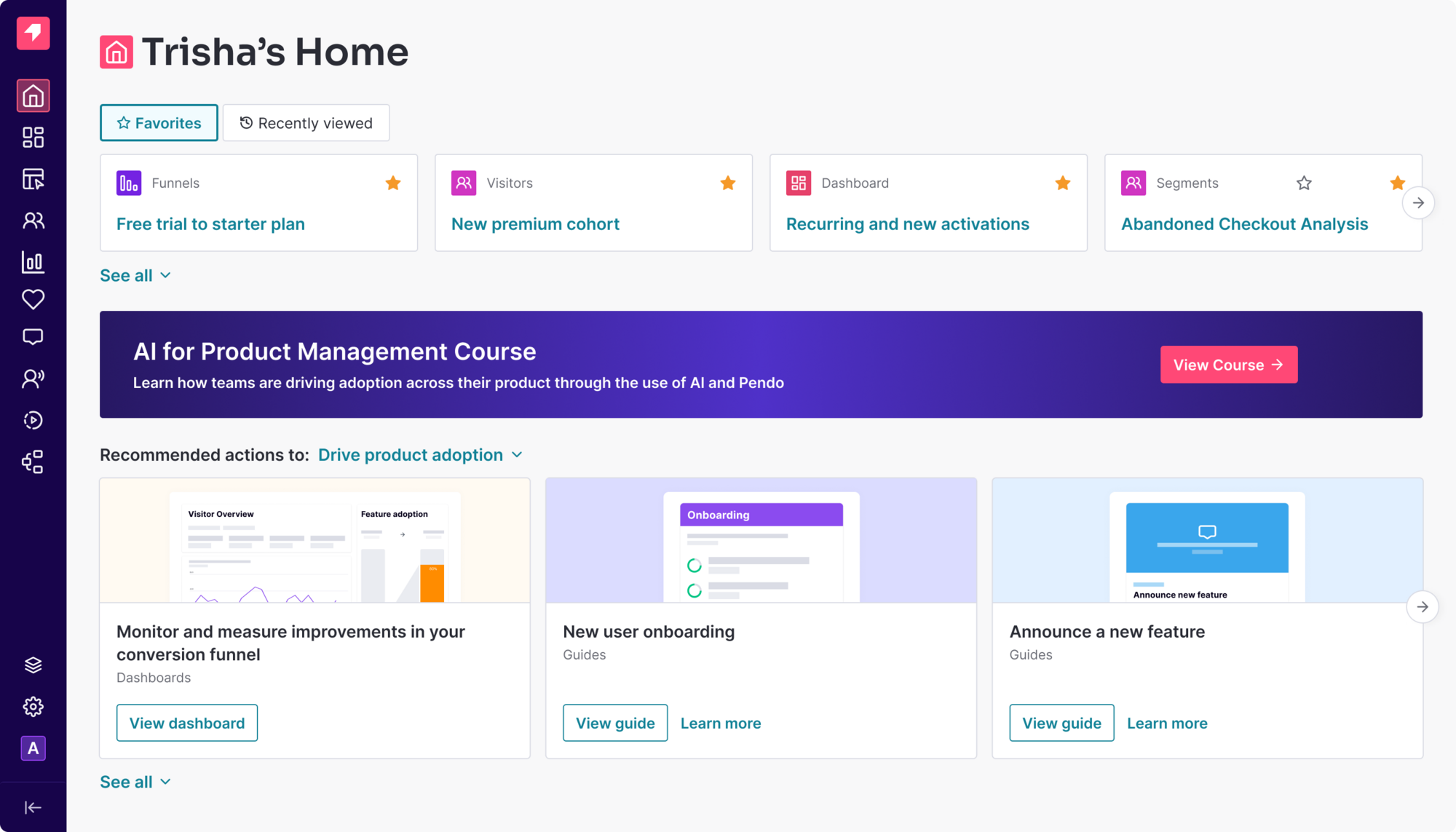1456x832 pixels.
Task: Select the Home icon in the sidebar
Action: click(33, 95)
